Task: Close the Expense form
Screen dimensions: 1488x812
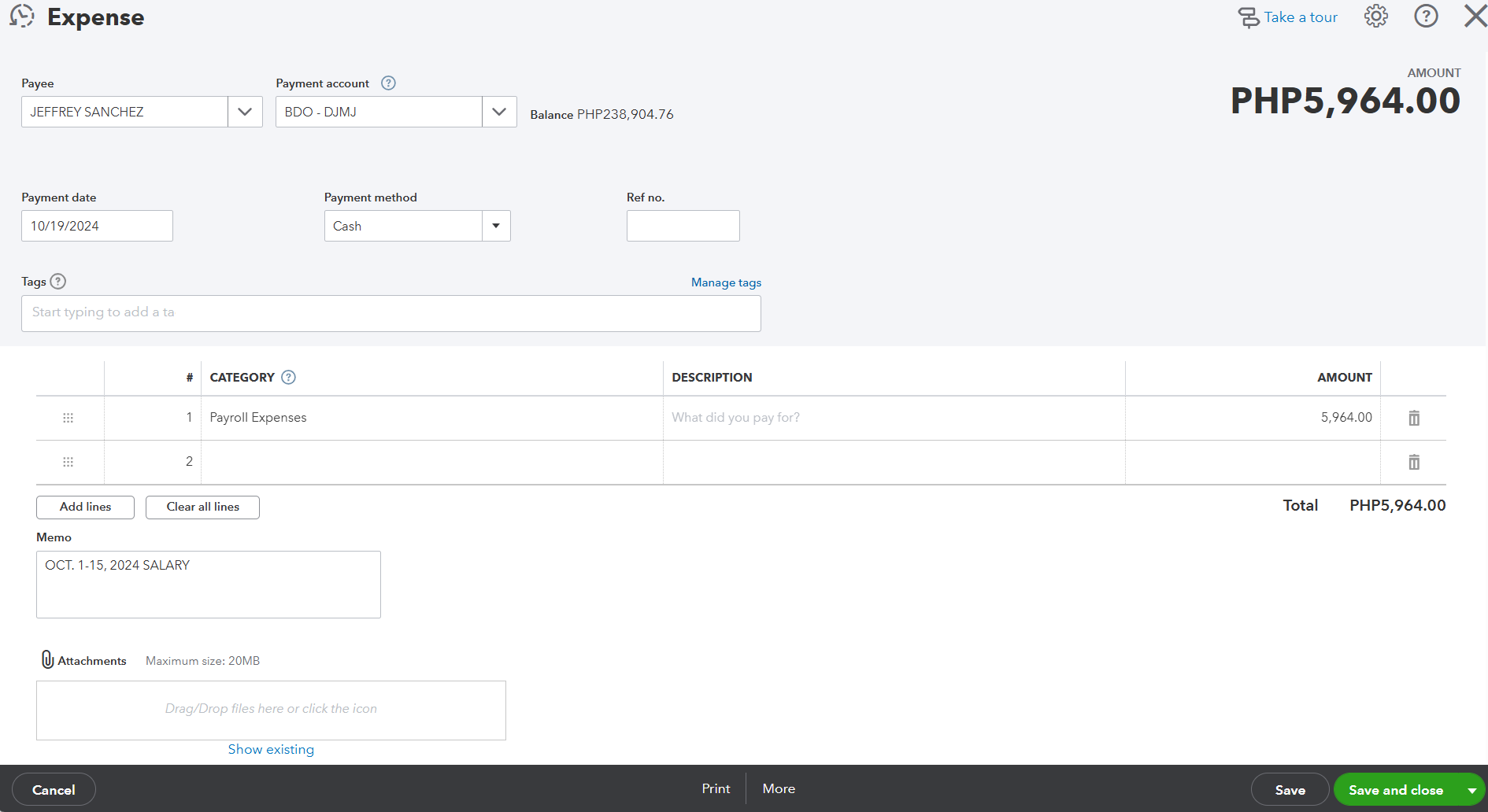Action: tap(1475, 17)
